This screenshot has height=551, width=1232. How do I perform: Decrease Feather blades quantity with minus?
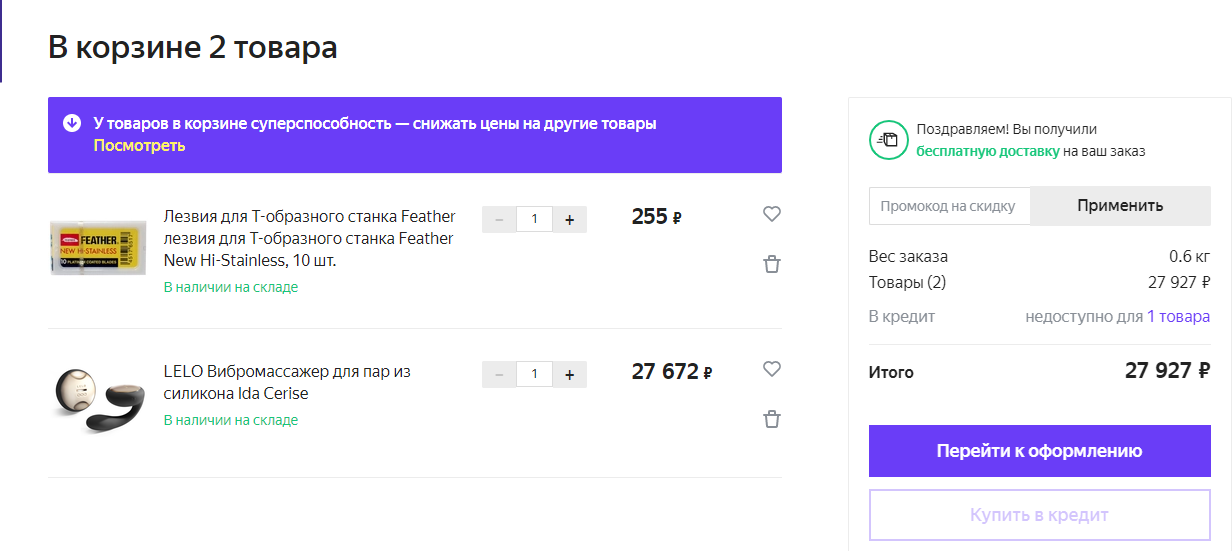(499, 219)
